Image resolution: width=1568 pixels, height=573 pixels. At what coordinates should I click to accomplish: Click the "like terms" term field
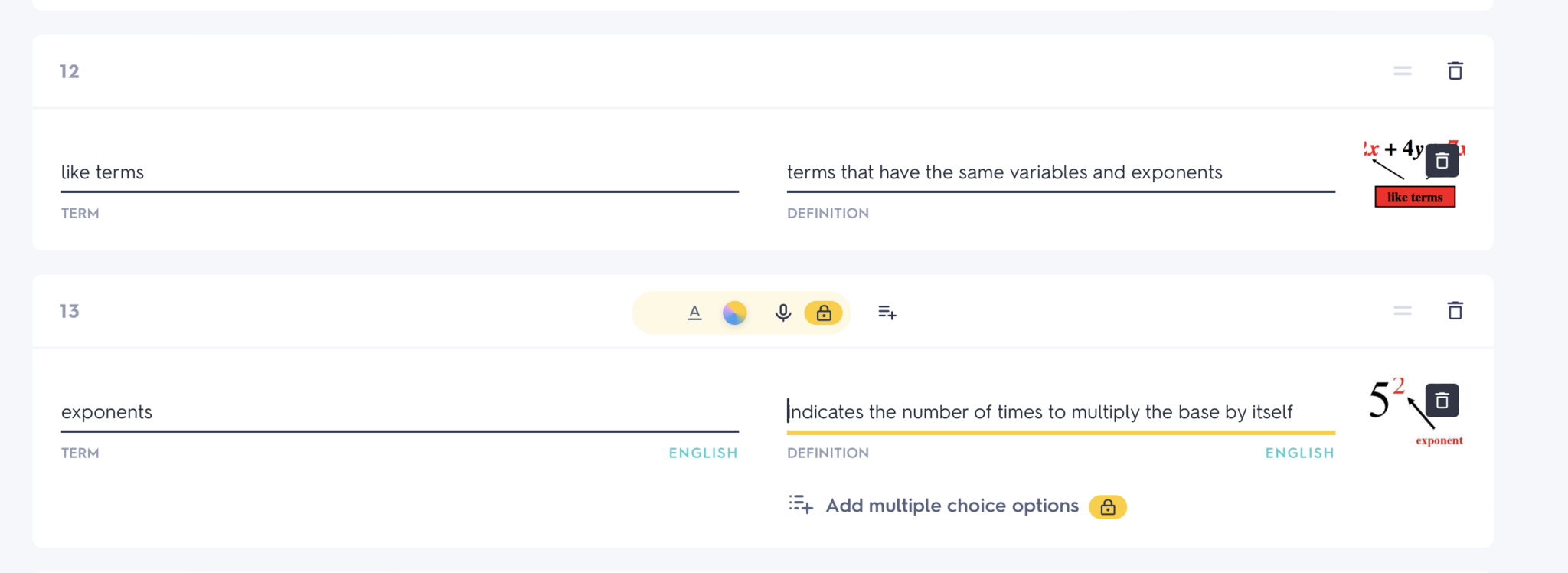point(399,173)
